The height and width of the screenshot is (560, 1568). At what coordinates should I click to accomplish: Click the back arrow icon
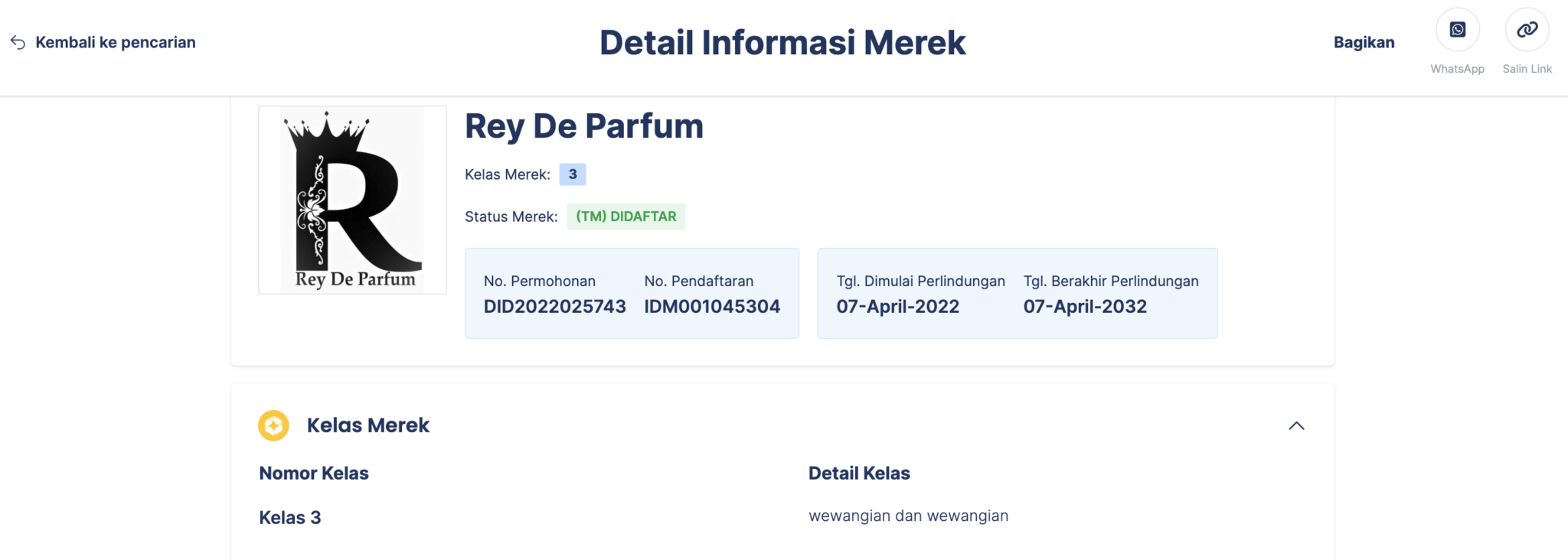[x=18, y=42]
